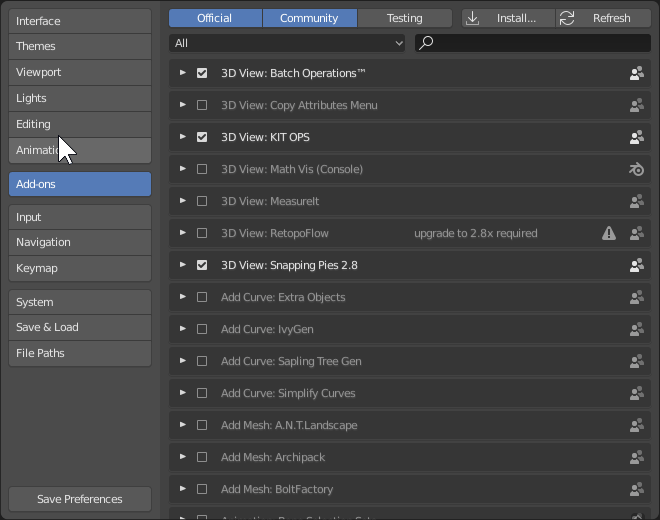The image size is (660, 520).
Task: Expand the Add Curve: IvyGen details
Action: [x=182, y=329]
